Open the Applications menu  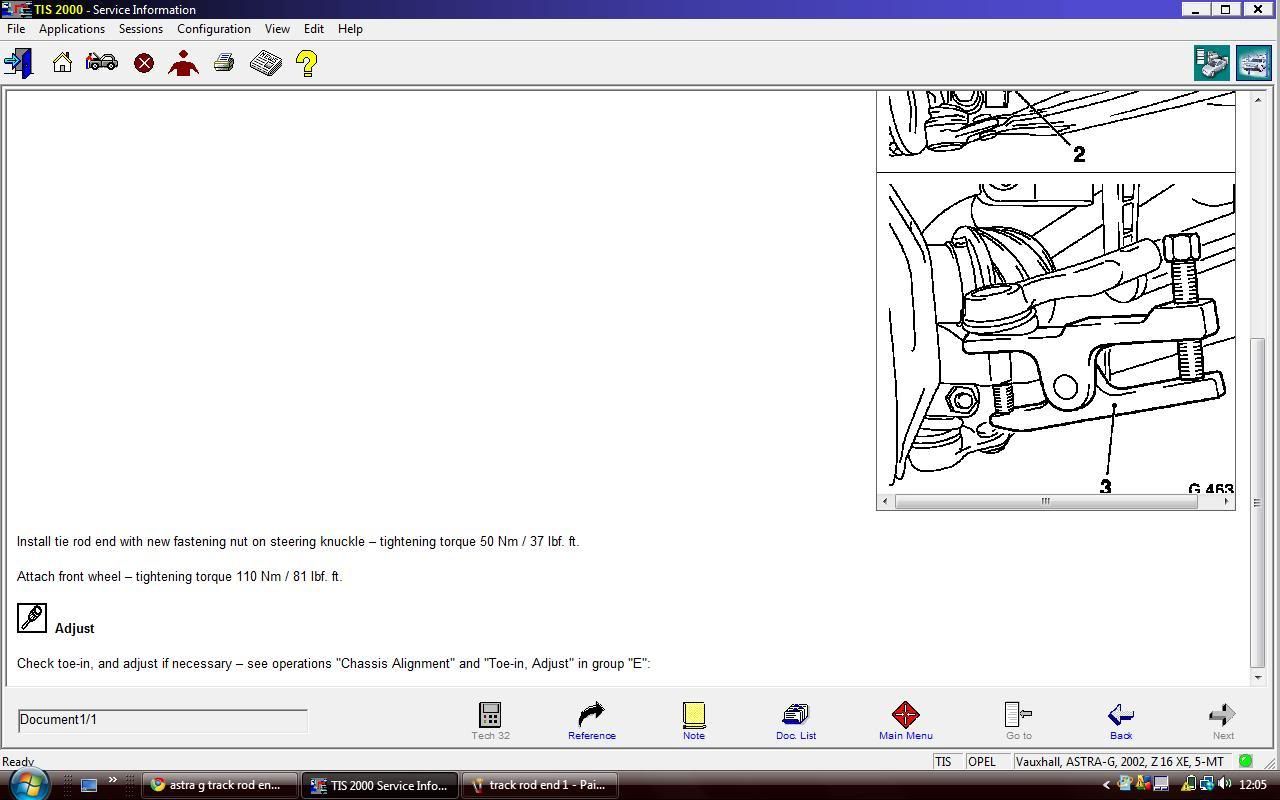pyautogui.click(x=72, y=29)
